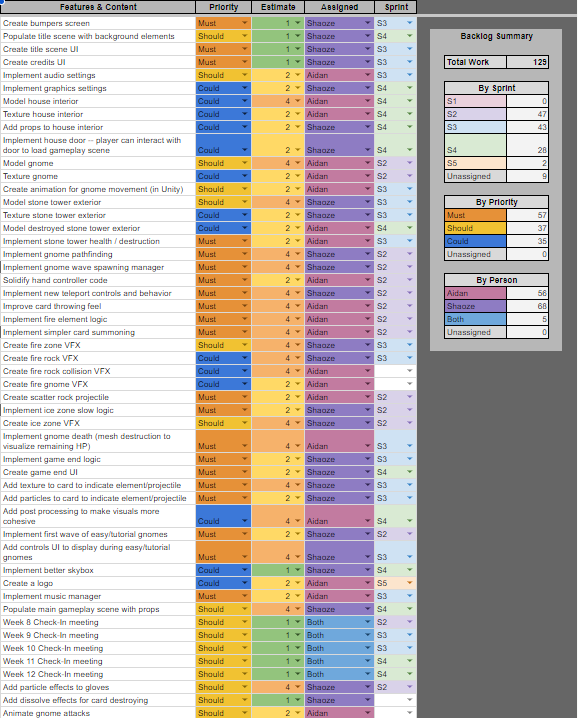The image size is (578, 718).
Task: Select the Implement gnome death task cell
Action: [x=98, y=441]
